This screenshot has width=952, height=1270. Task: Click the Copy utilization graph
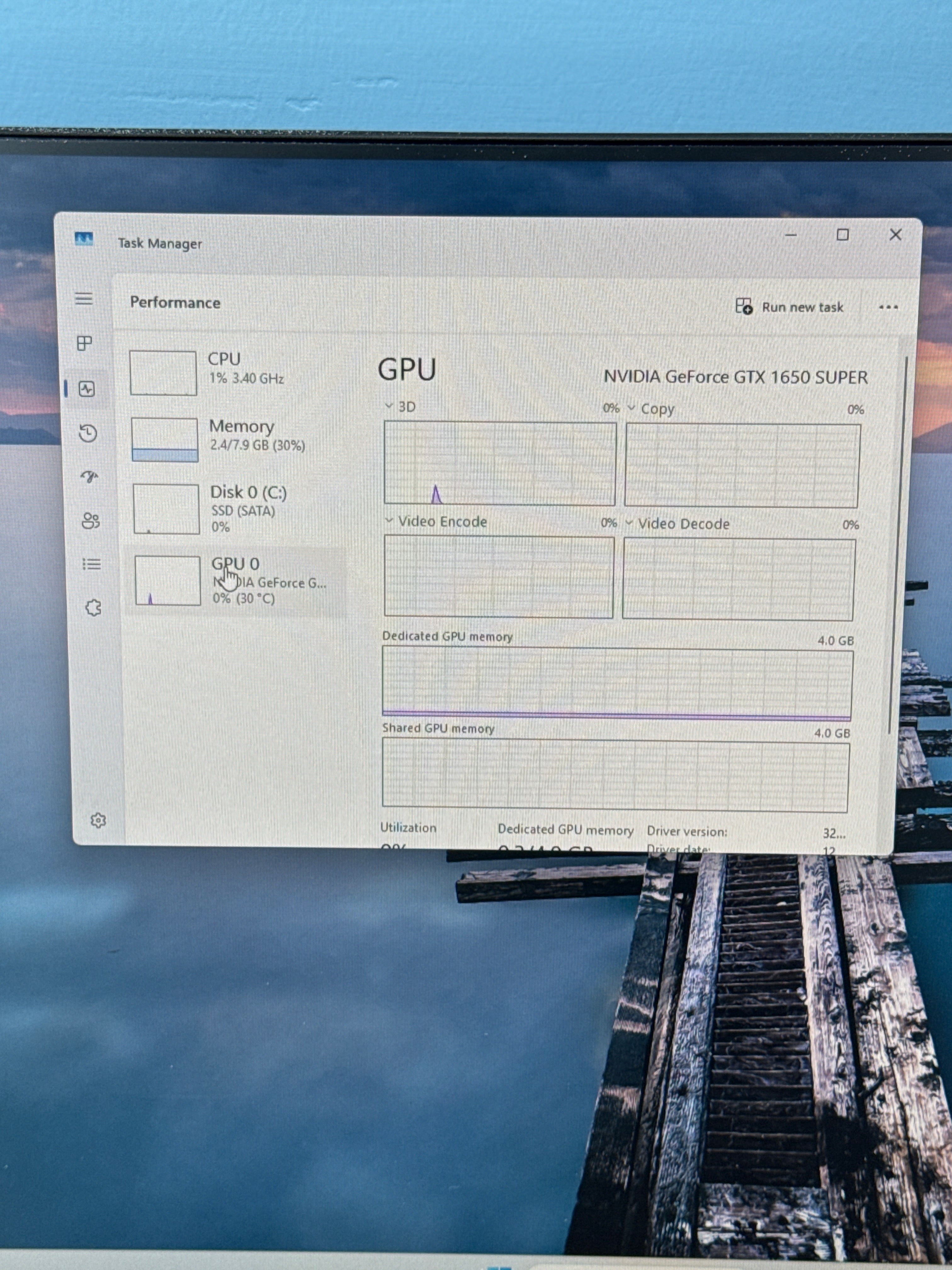tap(743, 466)
